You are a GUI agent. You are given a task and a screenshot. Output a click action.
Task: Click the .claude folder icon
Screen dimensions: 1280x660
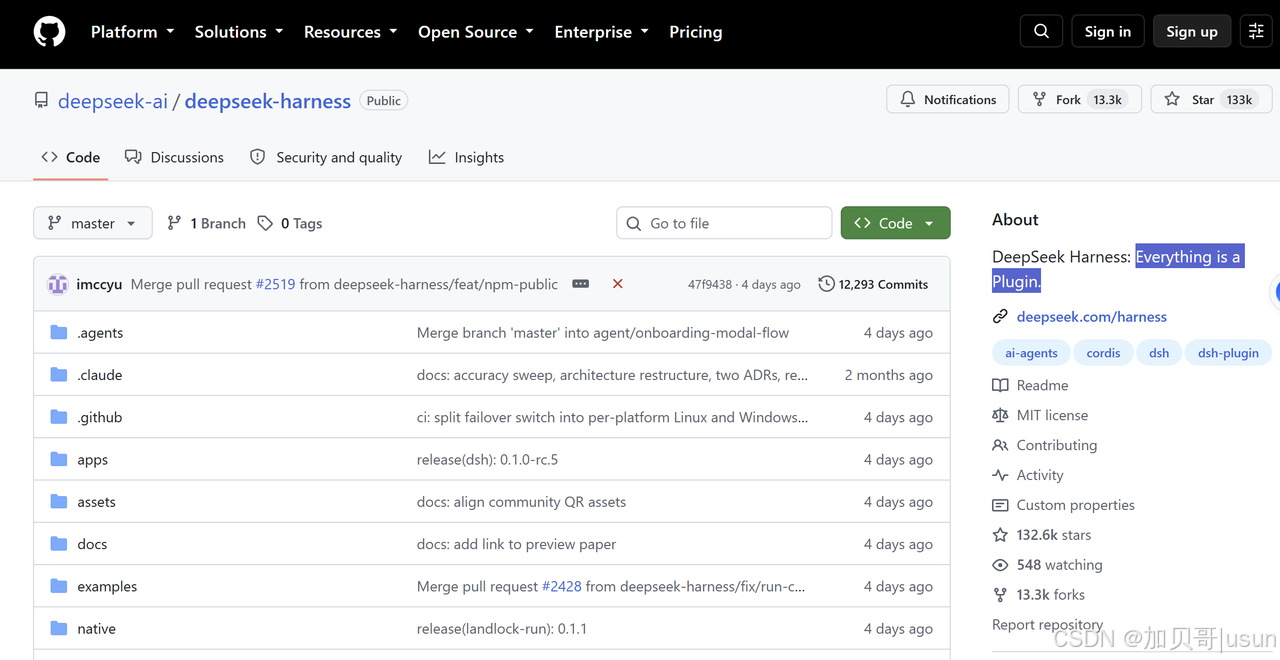click(x=59, y=375)
